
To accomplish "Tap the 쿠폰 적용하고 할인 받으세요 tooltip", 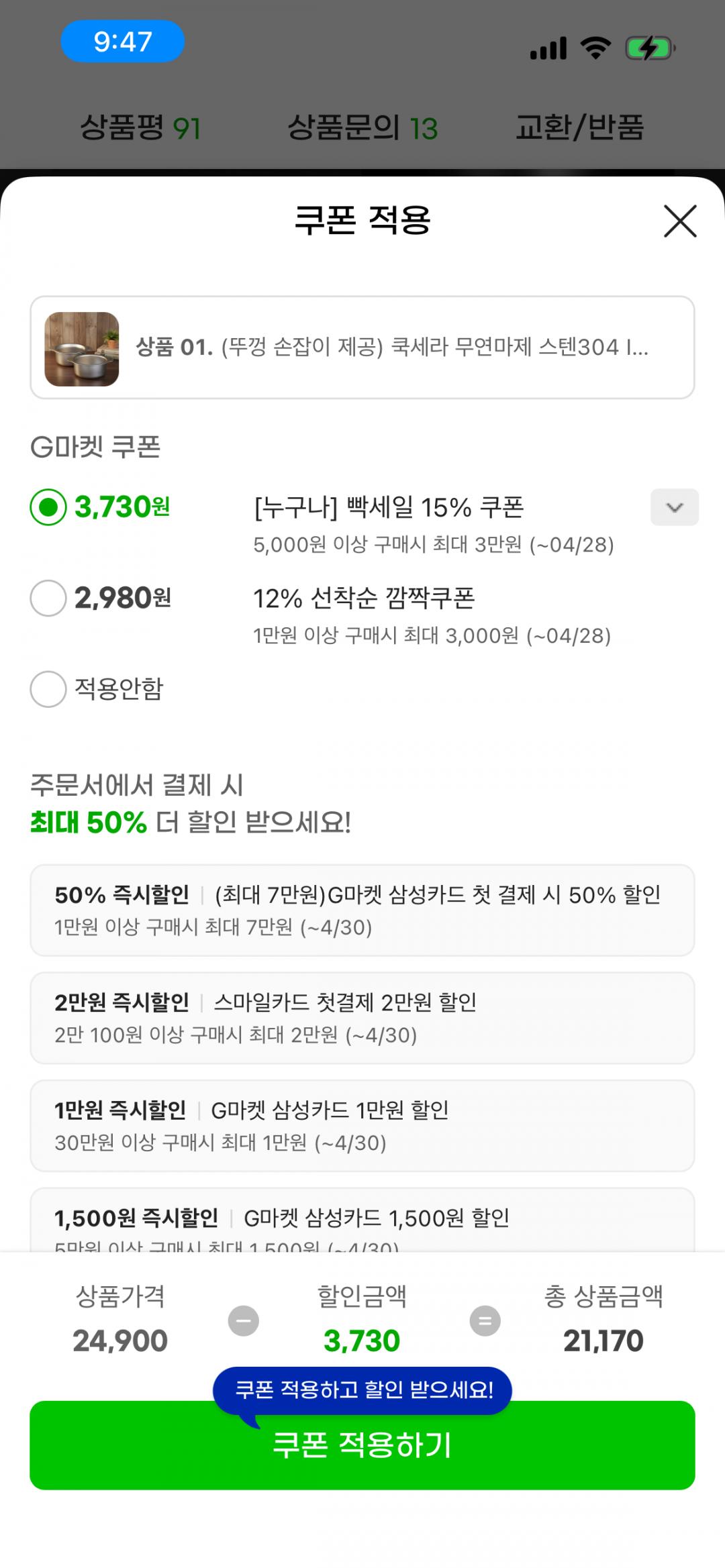I will coord(362,1389).
